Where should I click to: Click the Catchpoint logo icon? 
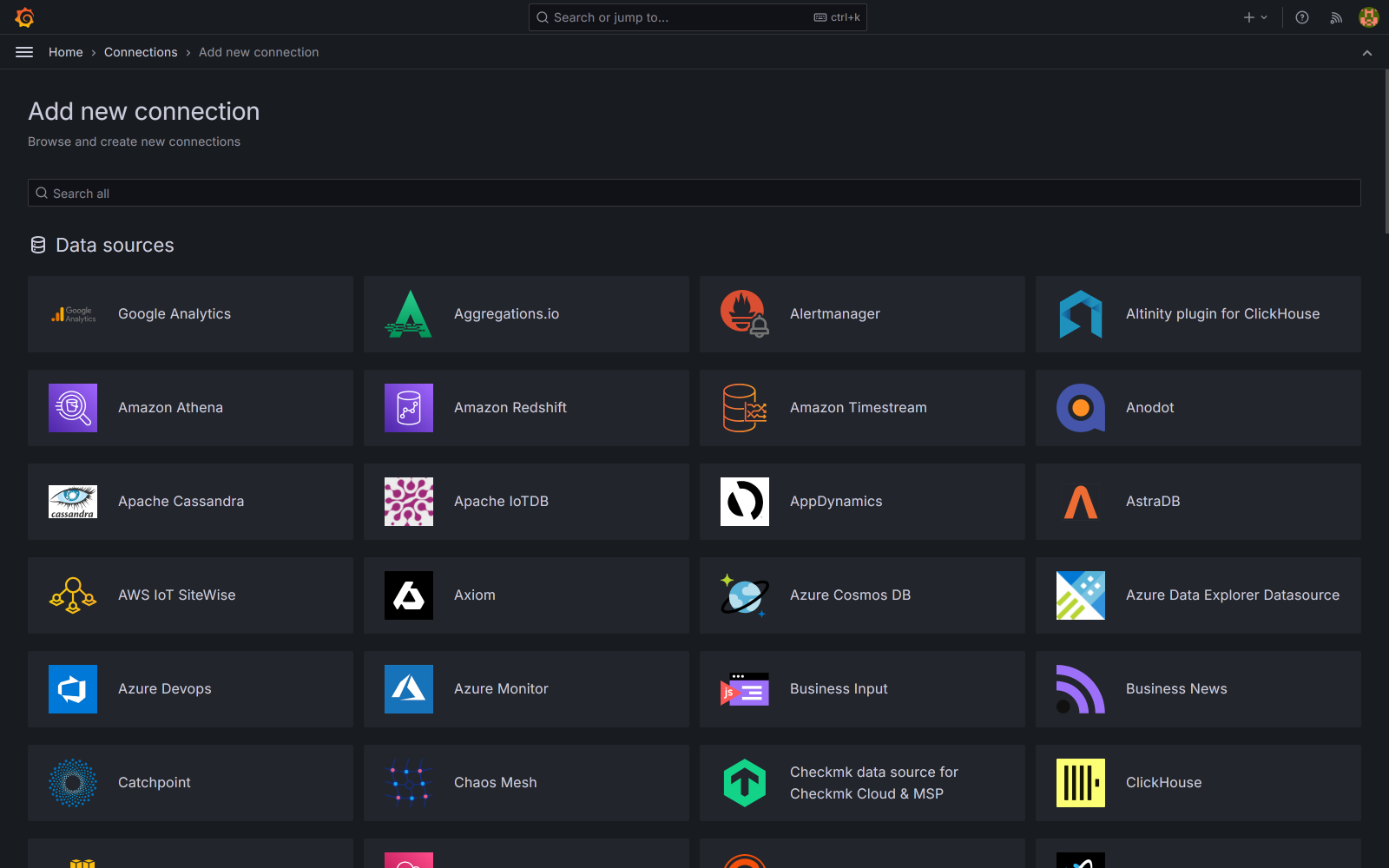(x=73, y=783)
